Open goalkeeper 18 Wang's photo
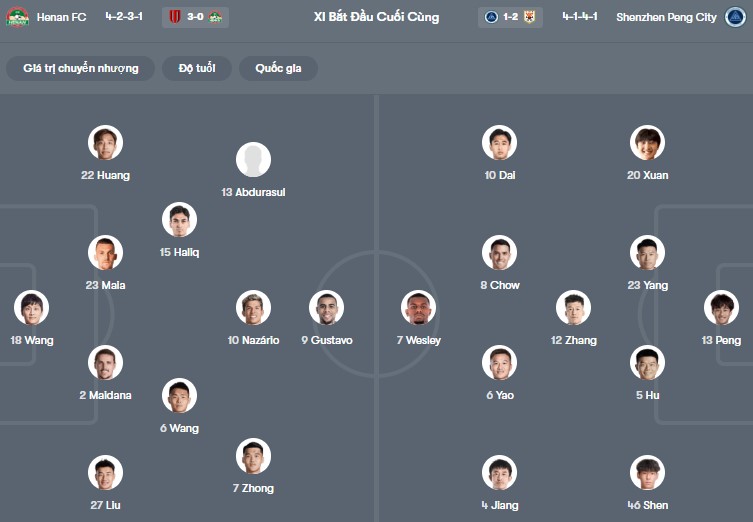The width and height of the screenshot is (753, 522). [32, 307]
